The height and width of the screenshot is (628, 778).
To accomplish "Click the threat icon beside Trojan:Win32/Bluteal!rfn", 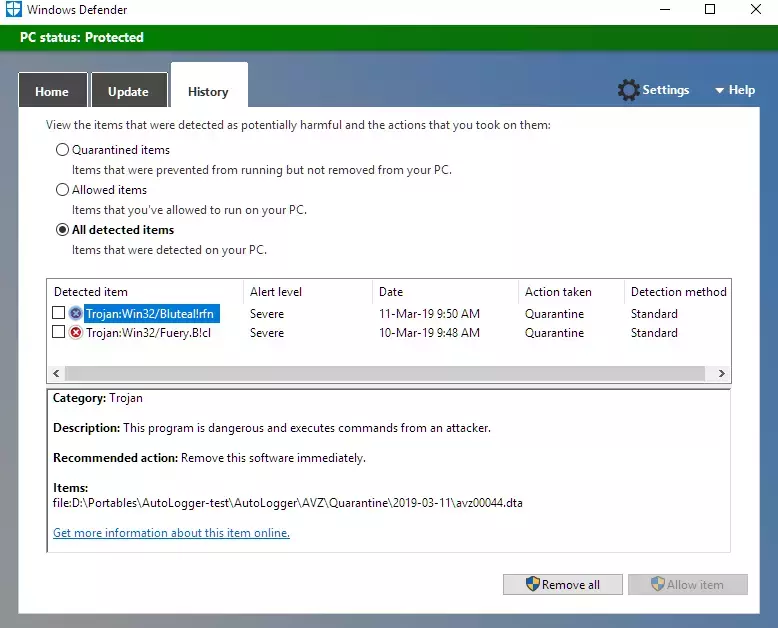I will tap(75, 314).
